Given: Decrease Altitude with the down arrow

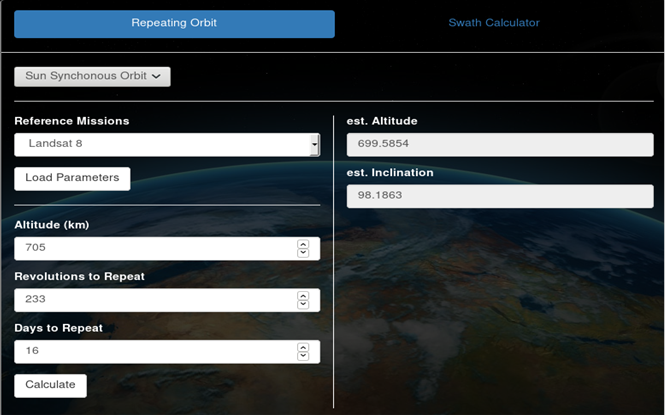Looking at the screenshot, I should coord(303,253).
